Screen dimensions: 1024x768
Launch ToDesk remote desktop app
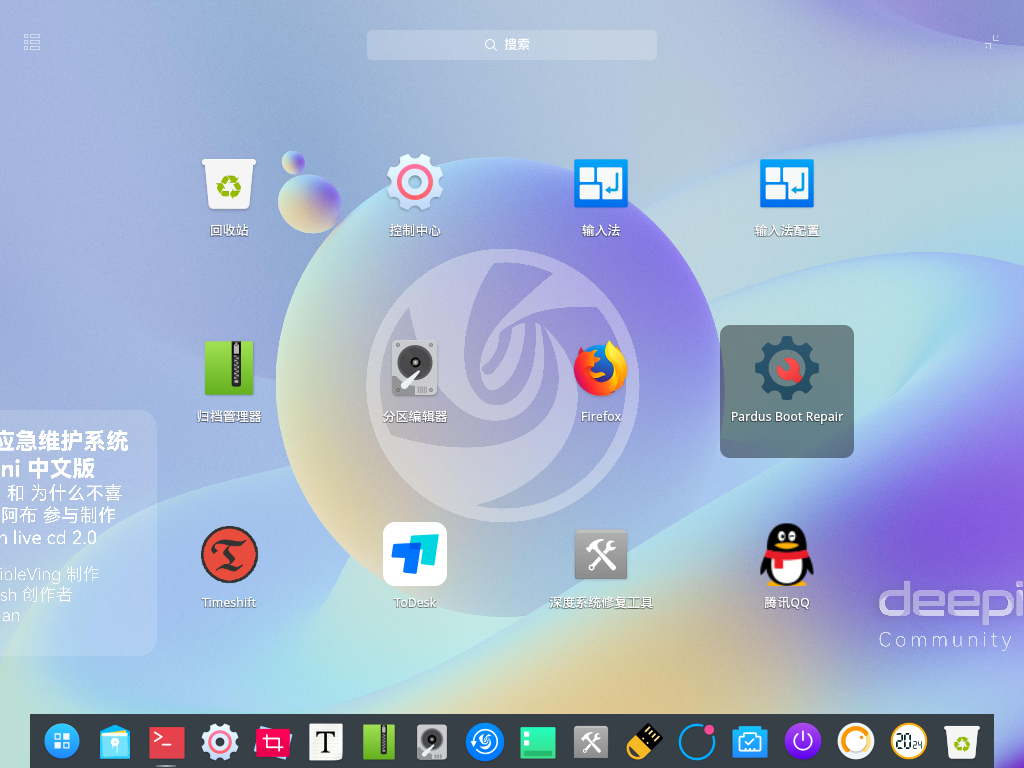(415, 555)
